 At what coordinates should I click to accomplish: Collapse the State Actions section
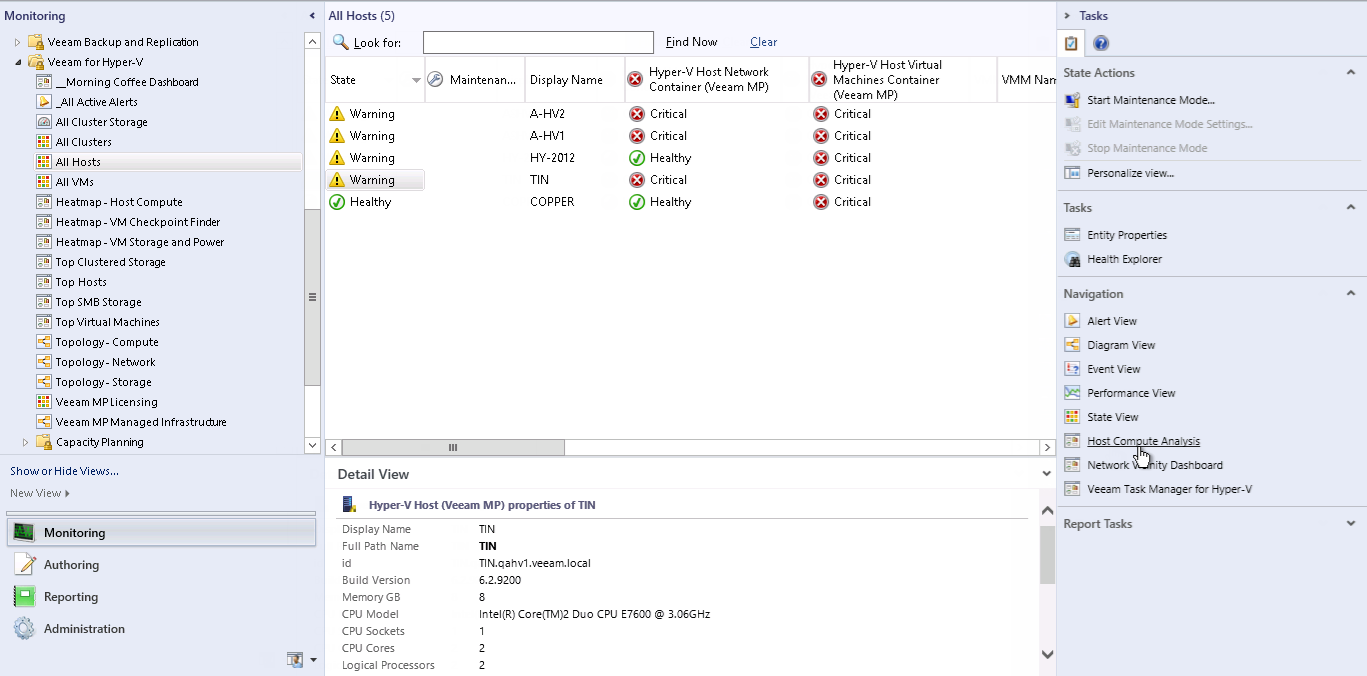click(x=1351, y=73)
